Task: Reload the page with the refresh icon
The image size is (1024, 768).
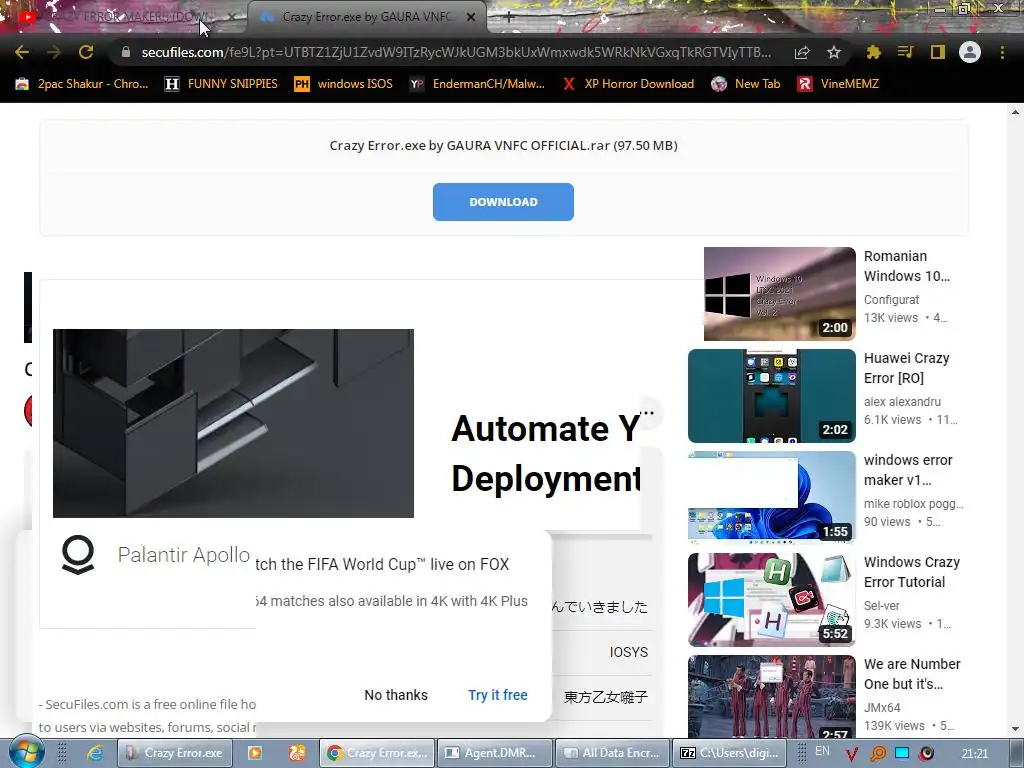Action: tap(86, 52)
